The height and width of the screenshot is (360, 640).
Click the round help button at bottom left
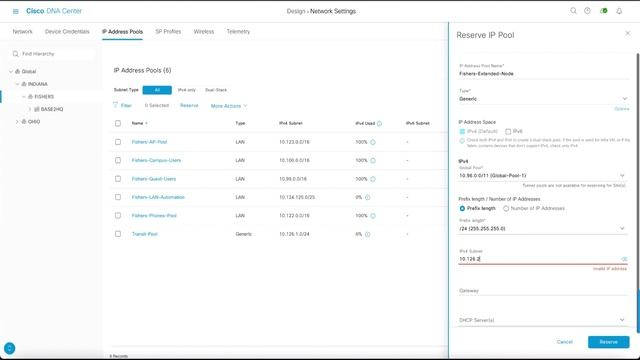tap(9, 348)
